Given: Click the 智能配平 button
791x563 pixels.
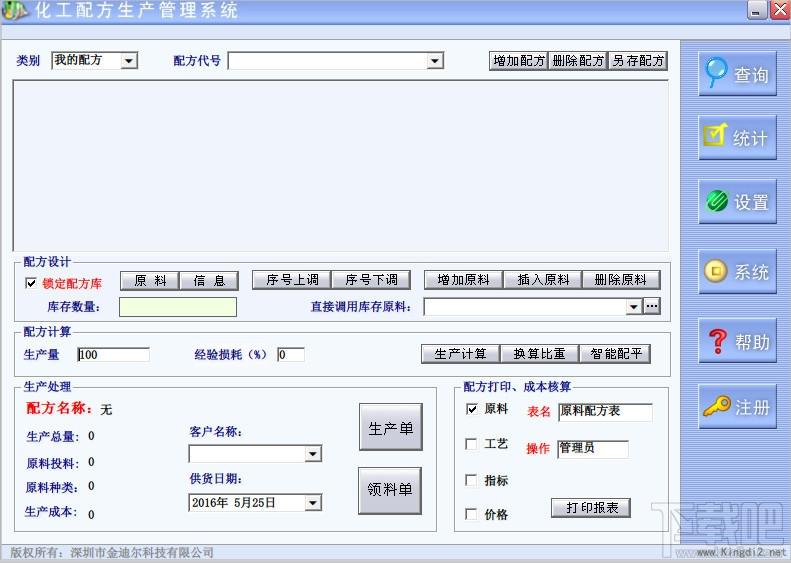Looking at the screenshot, I should (x=615, y=354).
